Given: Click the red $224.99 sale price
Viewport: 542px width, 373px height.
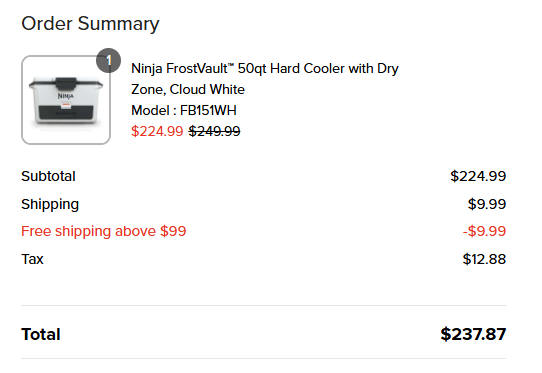Looking at the screenshot, I should (157, 131).
